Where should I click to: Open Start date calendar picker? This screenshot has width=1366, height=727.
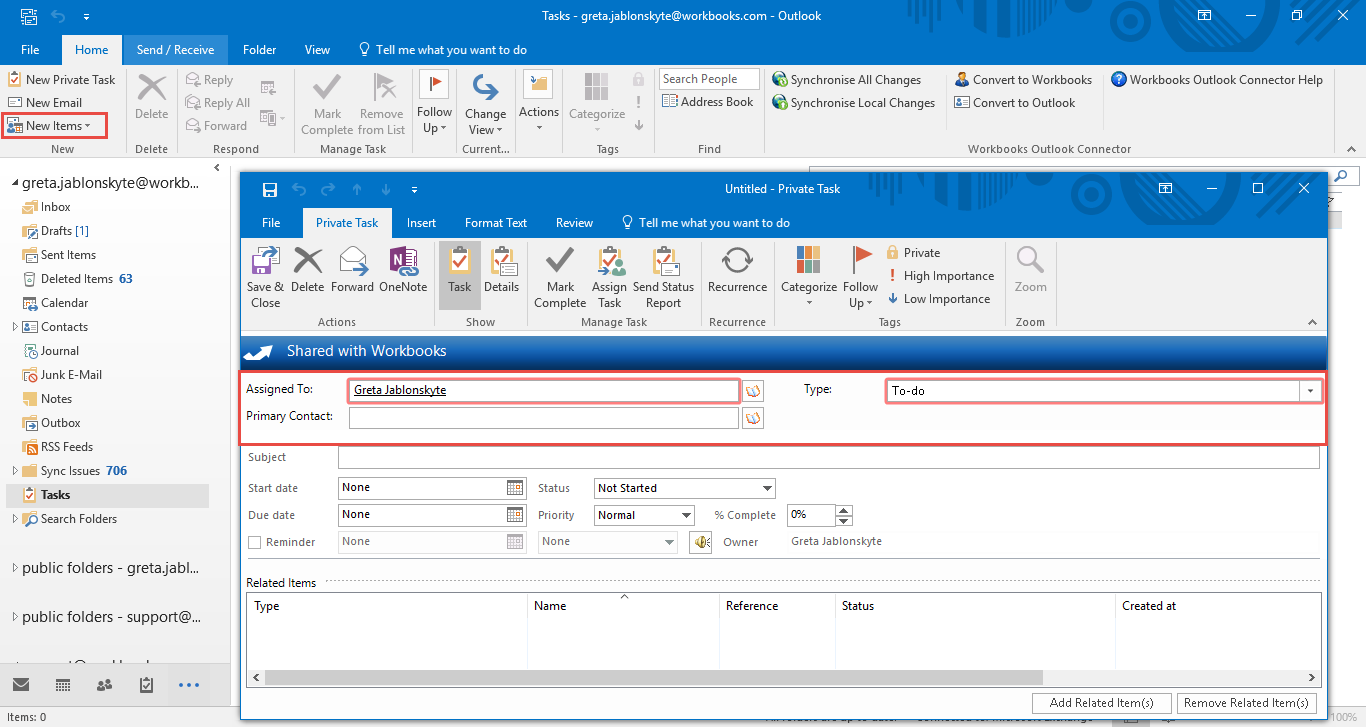[515, 488]
